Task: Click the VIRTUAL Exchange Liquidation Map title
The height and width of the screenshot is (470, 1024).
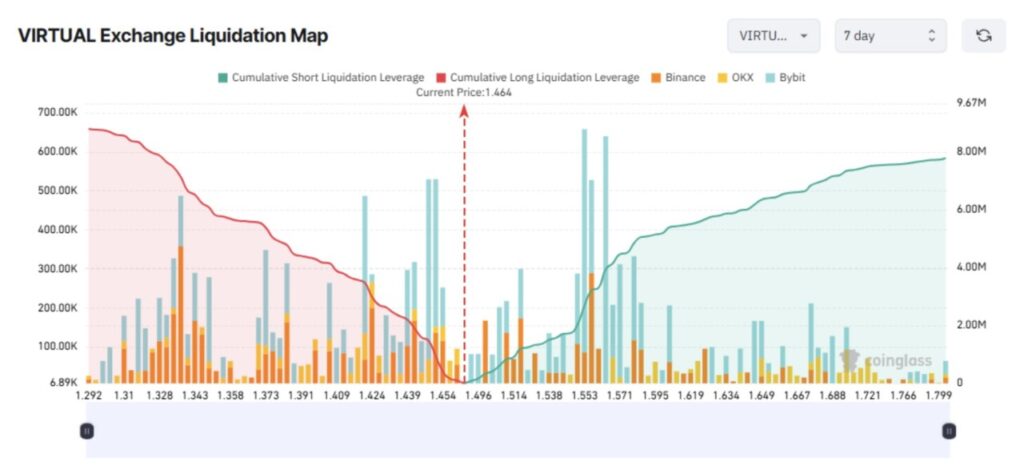Action: click(173, 36)
